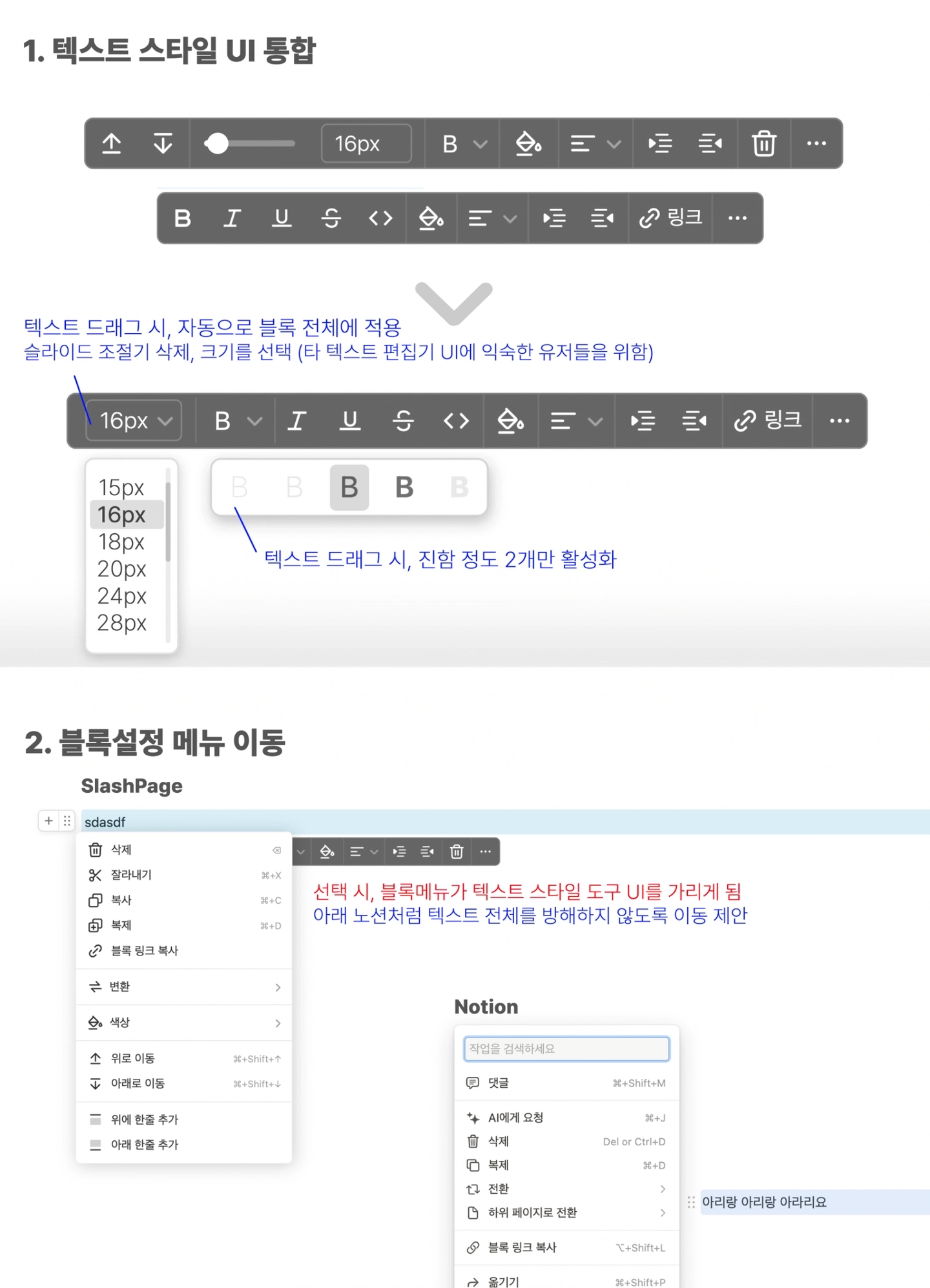This screenshot has height=1288, width=930.
Task: Select 블록 링크 복사 in the SlashPage block menu
Action: pos(145,950)
